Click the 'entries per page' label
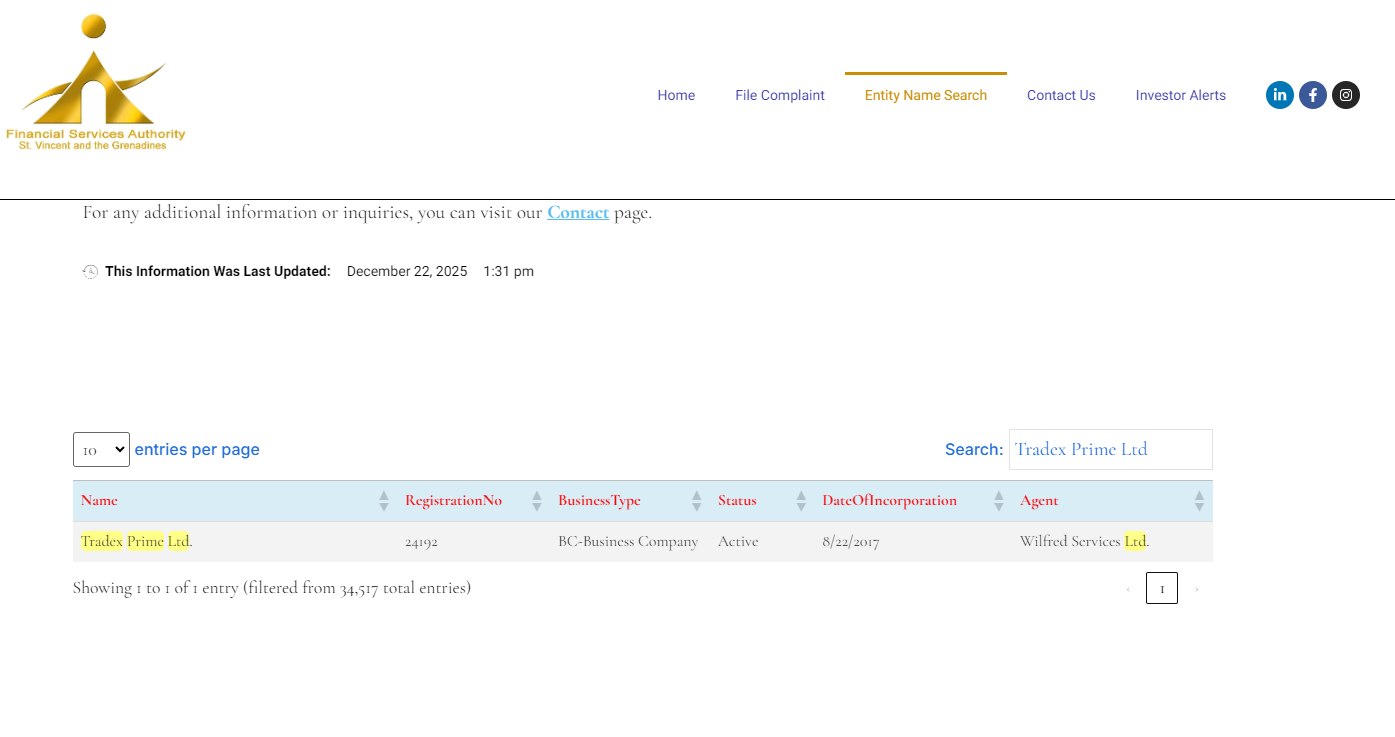The image size is (1395, 737). coord(197,450)
